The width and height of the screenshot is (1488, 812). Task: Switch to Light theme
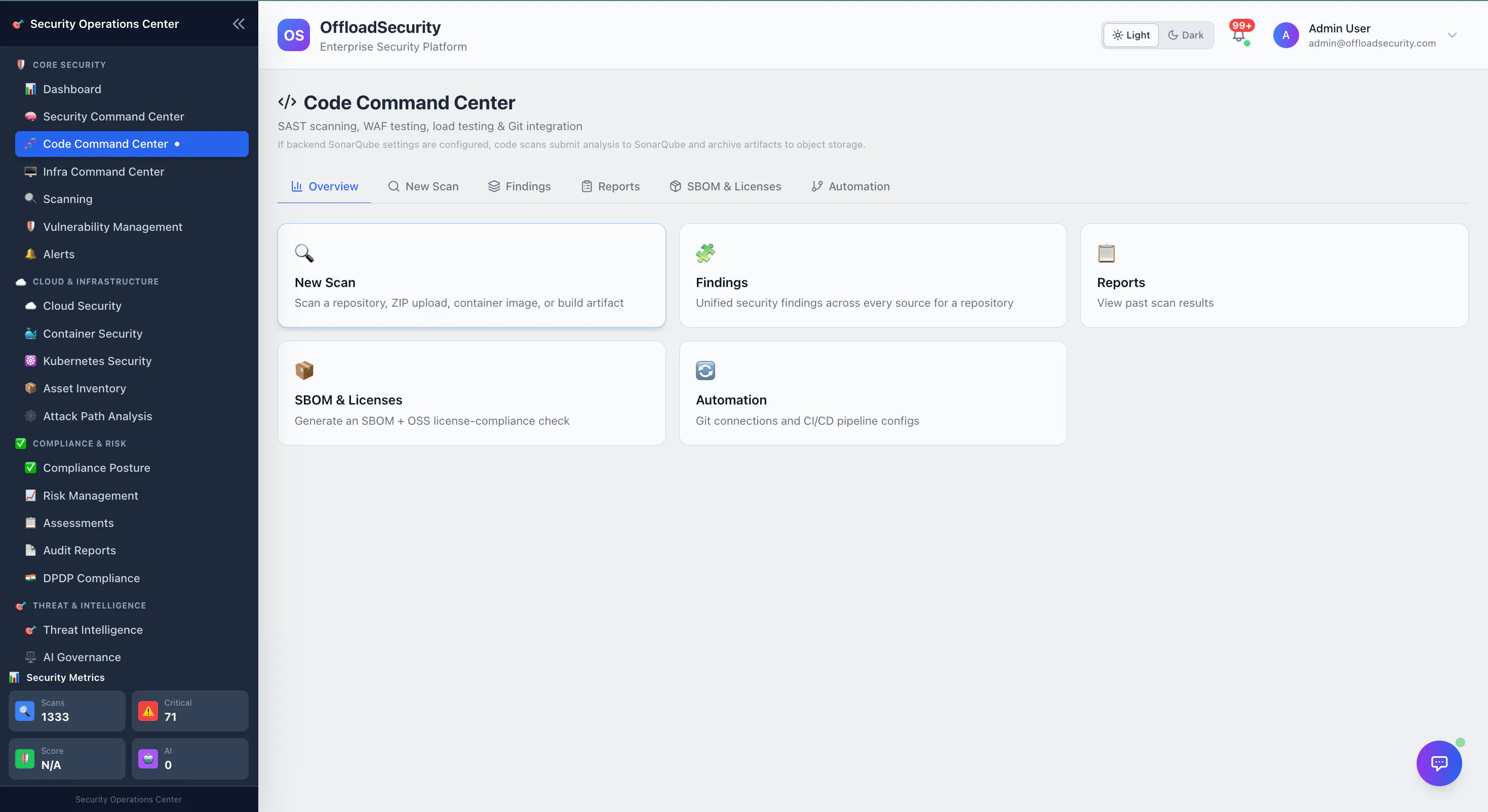(1131, 35)
